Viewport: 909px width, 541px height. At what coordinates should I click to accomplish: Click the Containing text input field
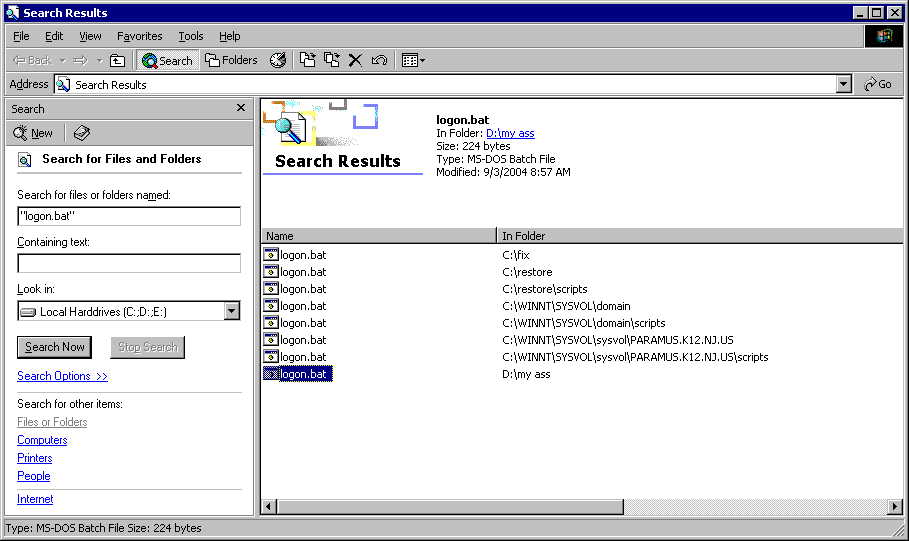[129, 263]
